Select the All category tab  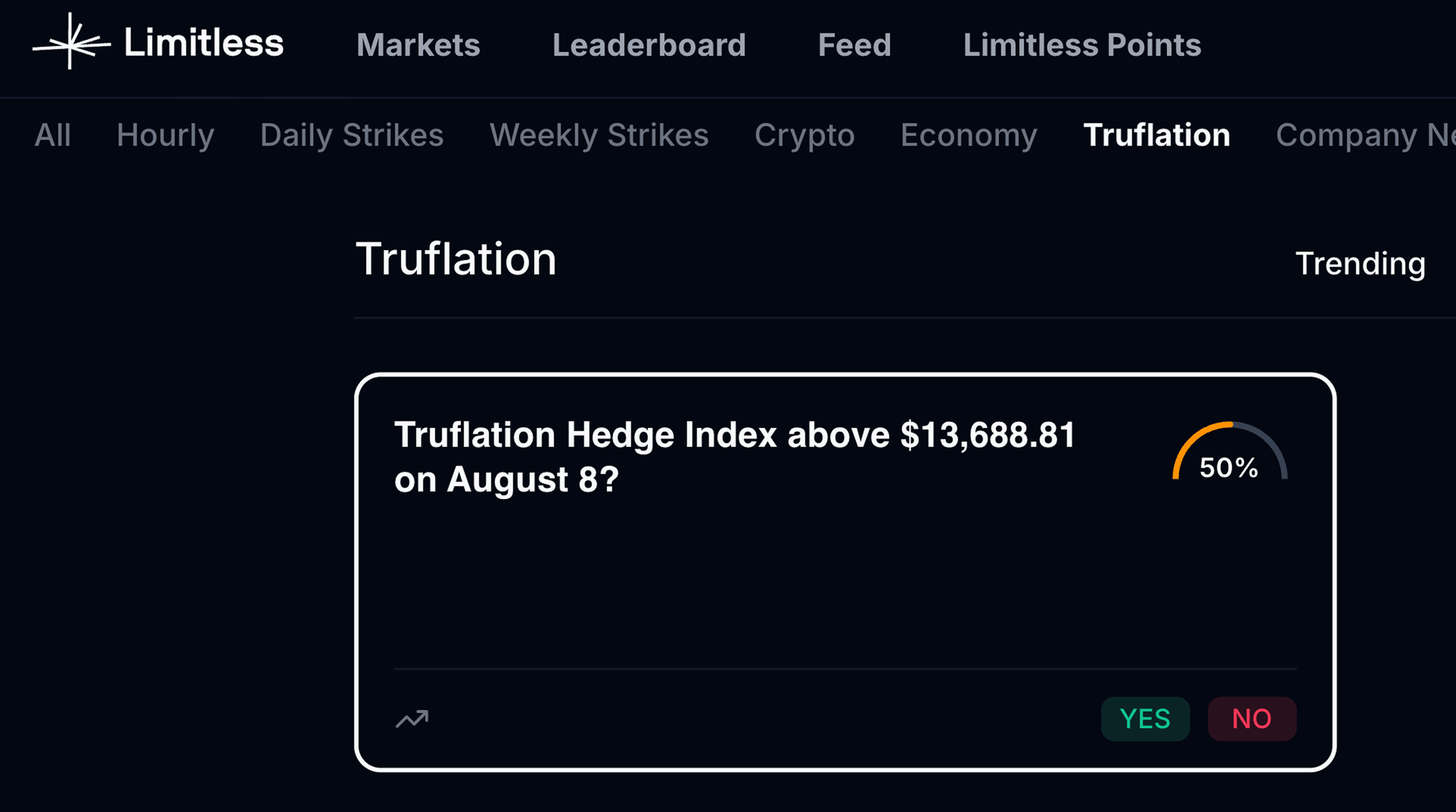point(52,135)
